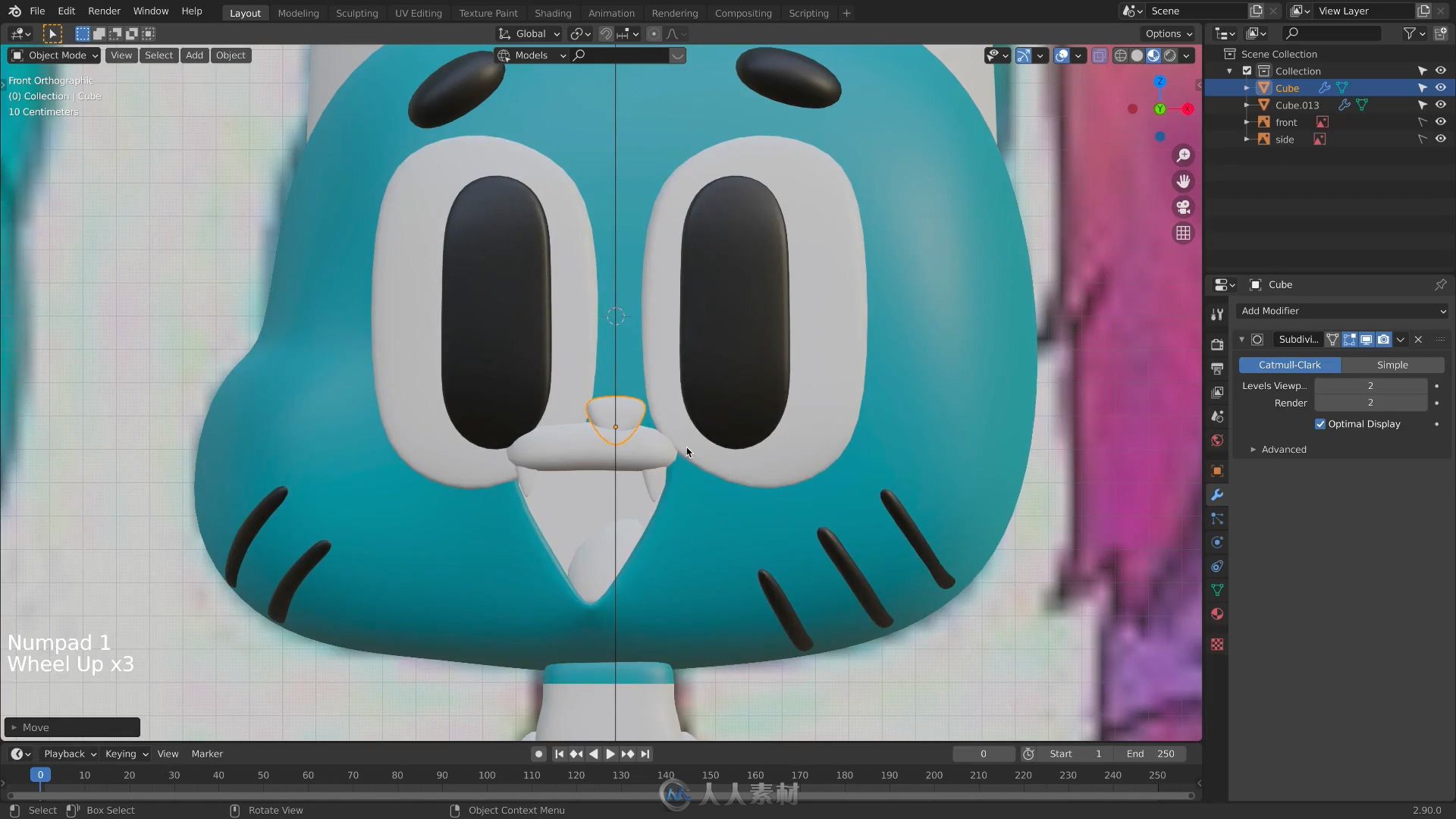
Task: Uncheck Optimal Display option
Action: [x=1320, y=424]
